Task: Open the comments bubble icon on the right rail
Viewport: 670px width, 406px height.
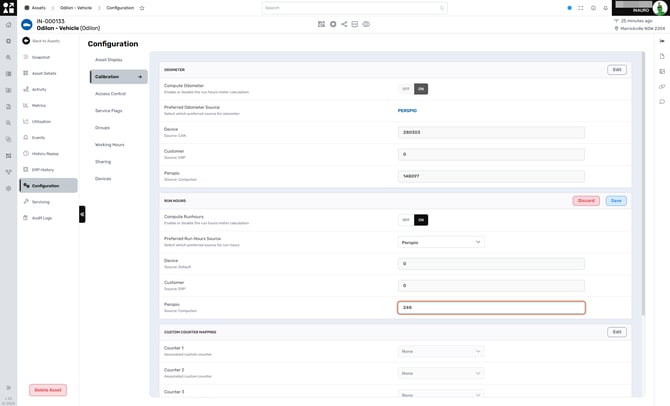Action: [x=662, y=102]
